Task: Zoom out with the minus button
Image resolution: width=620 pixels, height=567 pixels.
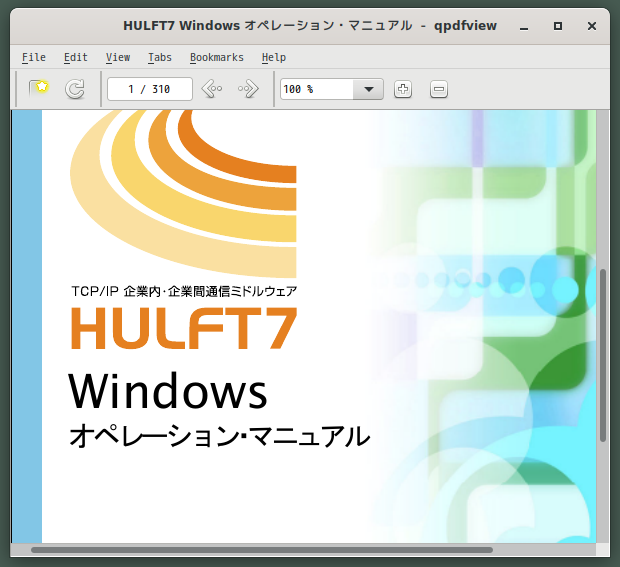Action: coord(439,89)
